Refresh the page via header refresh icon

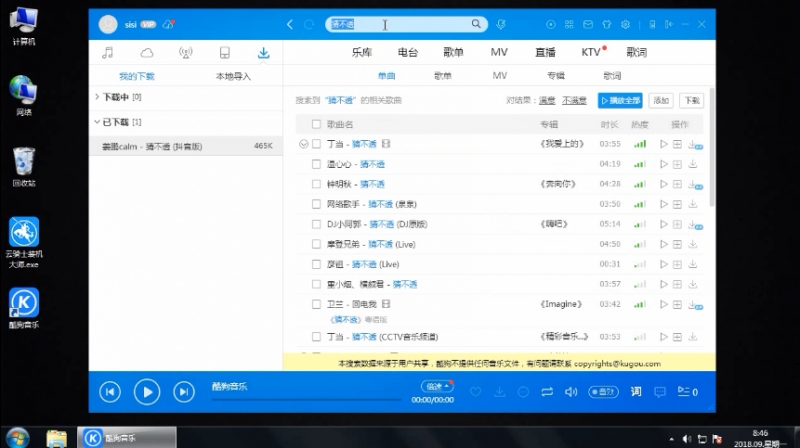309,24
